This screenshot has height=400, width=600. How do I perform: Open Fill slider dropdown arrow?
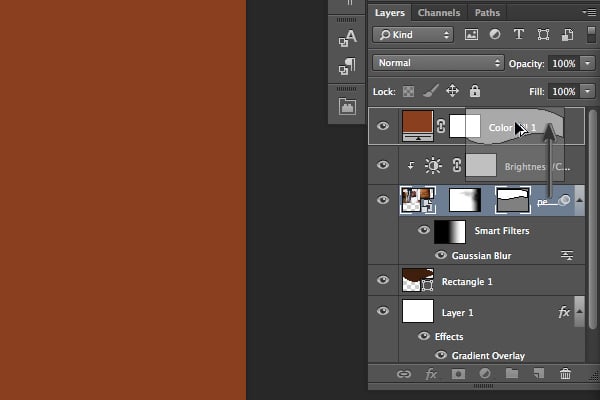(588, 91)
